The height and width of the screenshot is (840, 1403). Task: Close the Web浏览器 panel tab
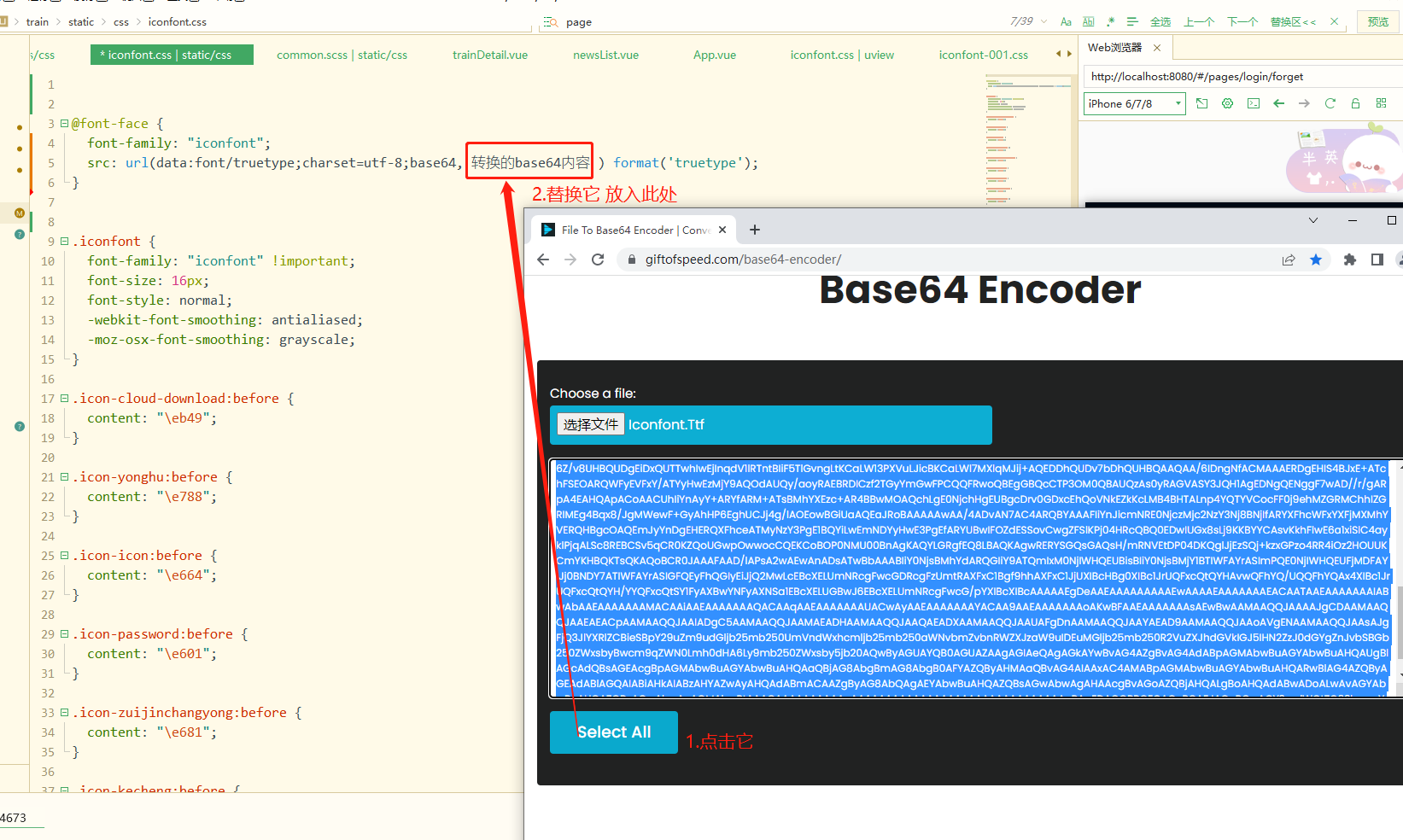(1157, 48)
